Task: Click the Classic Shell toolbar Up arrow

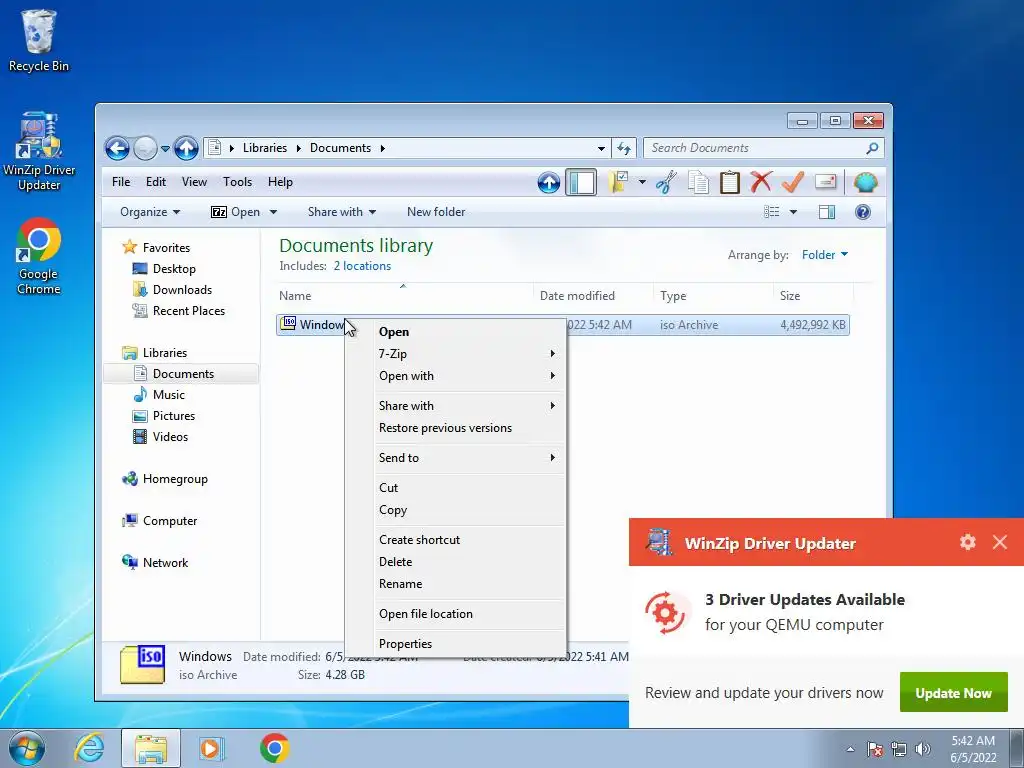Action: click(549, 183)
